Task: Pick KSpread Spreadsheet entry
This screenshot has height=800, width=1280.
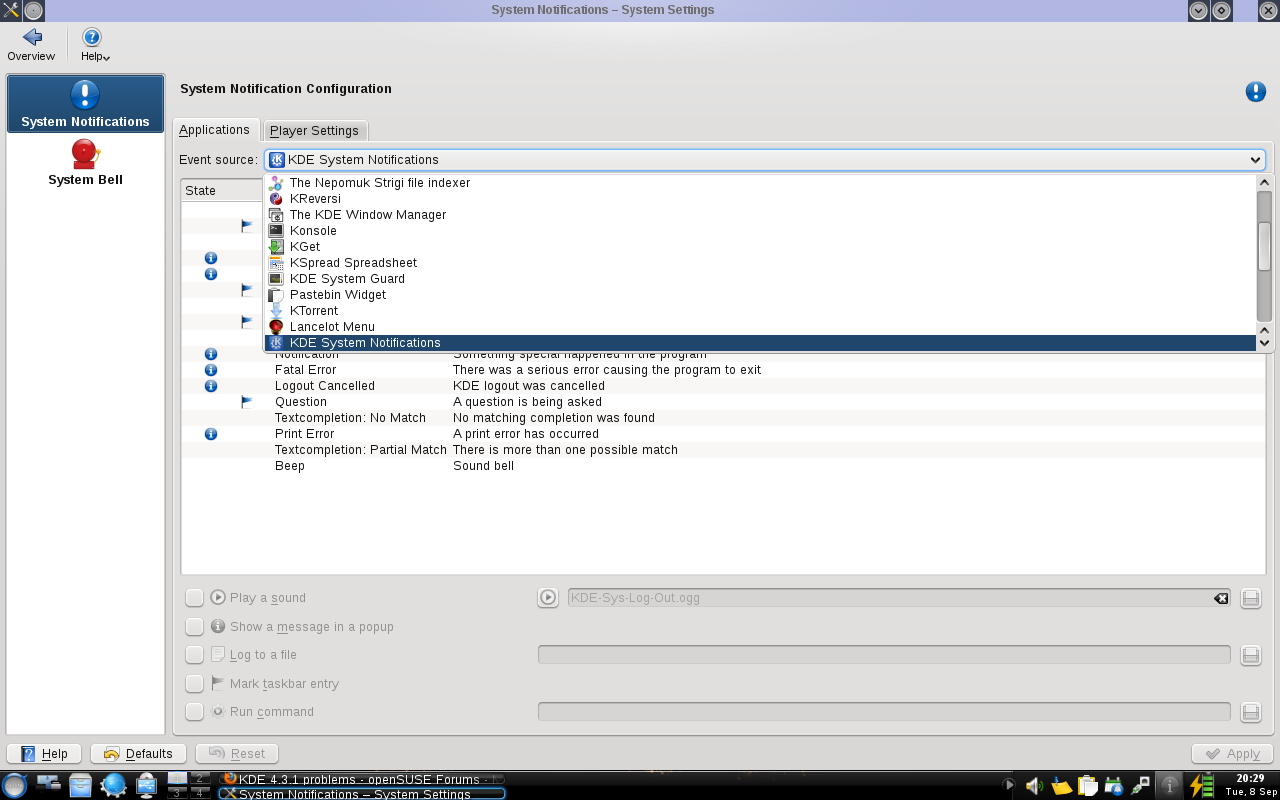Action: pyautogui.click(x=760, y=263)
